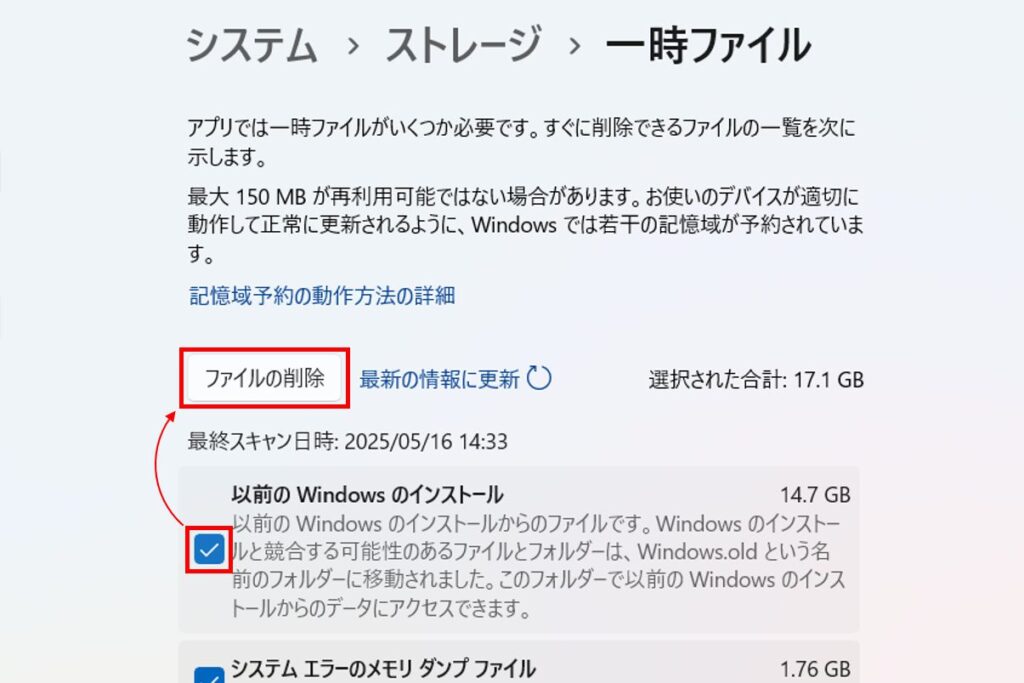The width and height of the screenshot is (1024, 683).
Task: Click the intro paragraph starting with アプリでは
Action: tap(521, 142)
